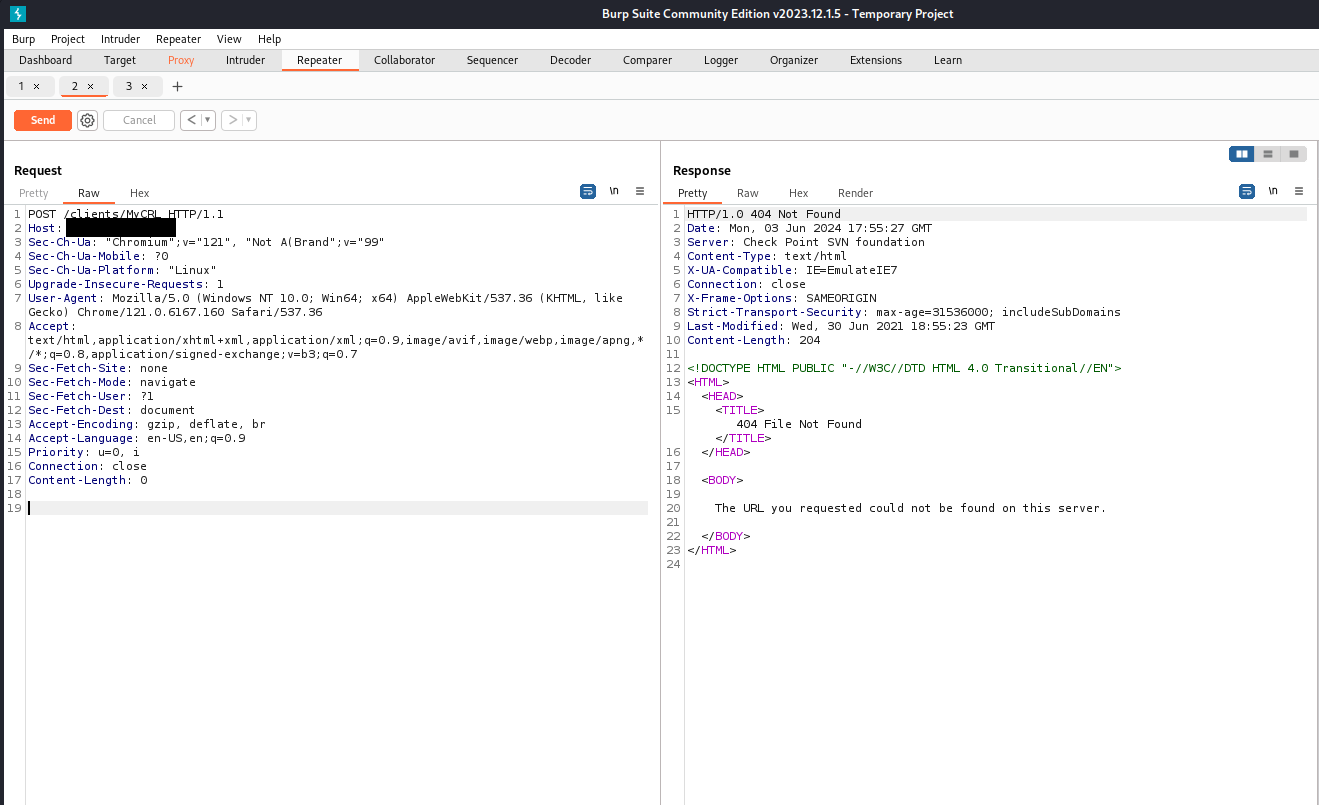The image size is (1320, 805).
Task: Open forward history dropdown arrow
Action: (249, 120)
